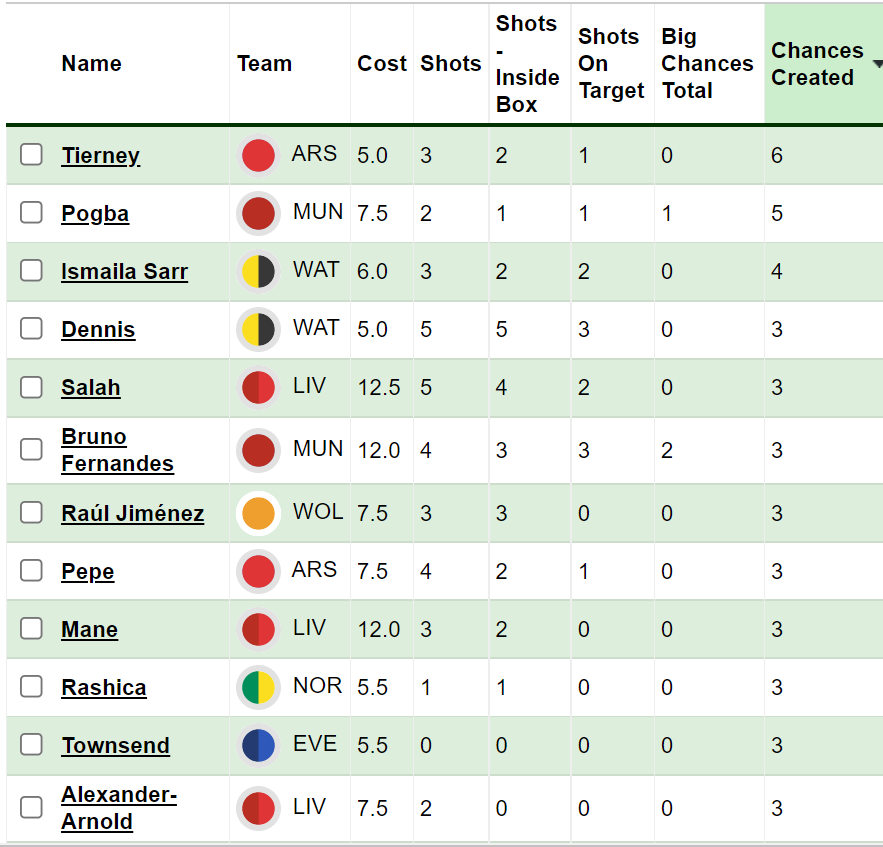
Task: Click the Everton badge in Townsend's row
Action: (x=258, y=746)
